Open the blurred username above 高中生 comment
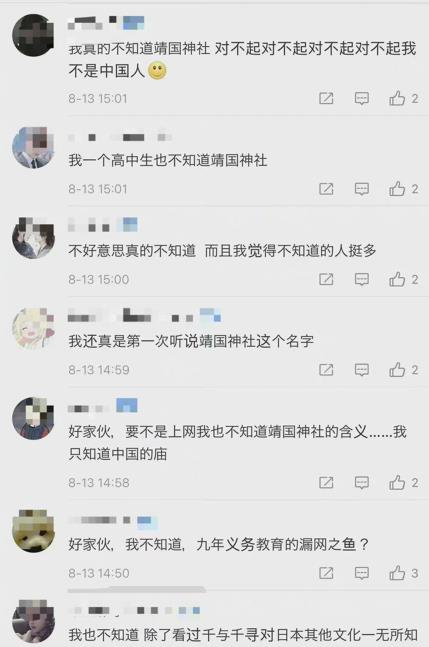The height and width of the screenshot is (647, 429). pyautogui.click(x=120, y=137)
